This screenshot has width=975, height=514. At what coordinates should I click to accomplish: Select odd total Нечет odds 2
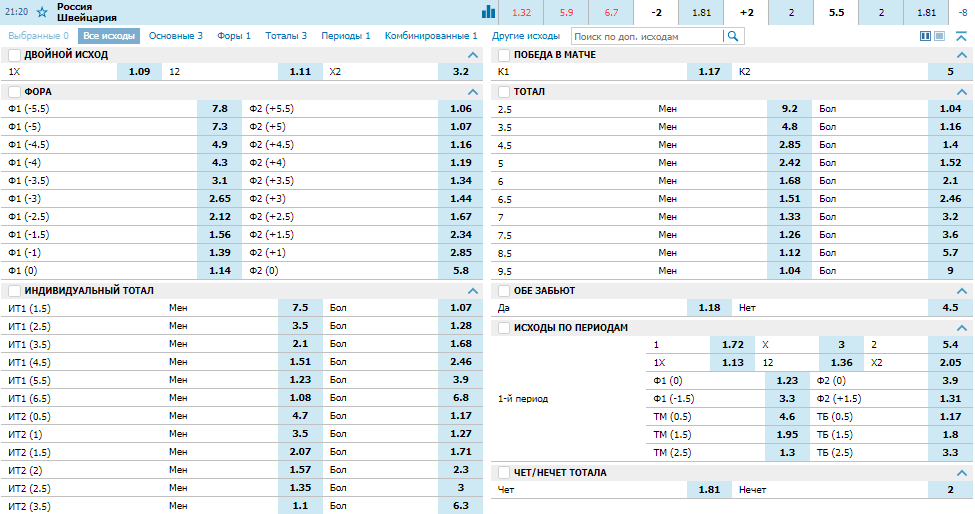(950, 490)
